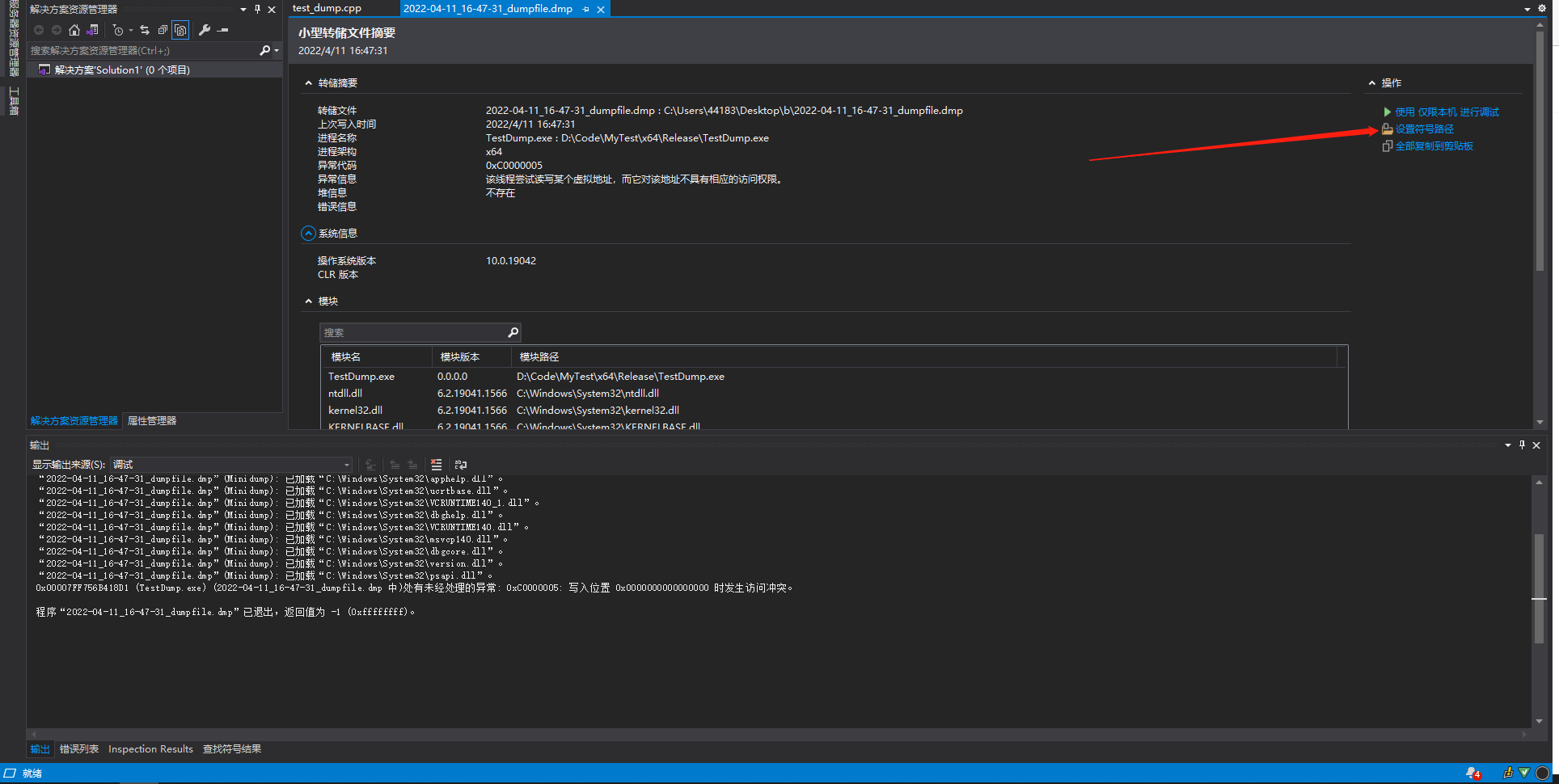Open Properties wrench icon in Solution Explorer

click(x=205, y=30)
